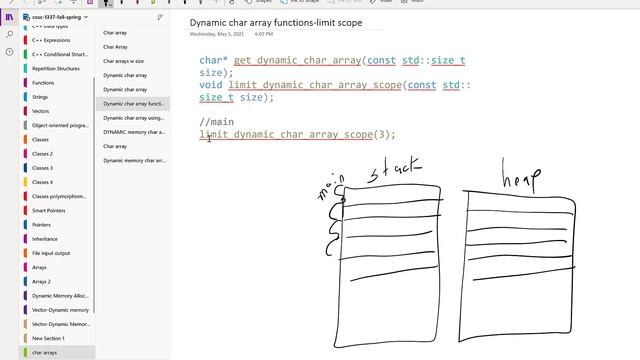640x360 pixels.
Task: Click get_dynamic_char_array in the code text
Action: pos(298,60)
